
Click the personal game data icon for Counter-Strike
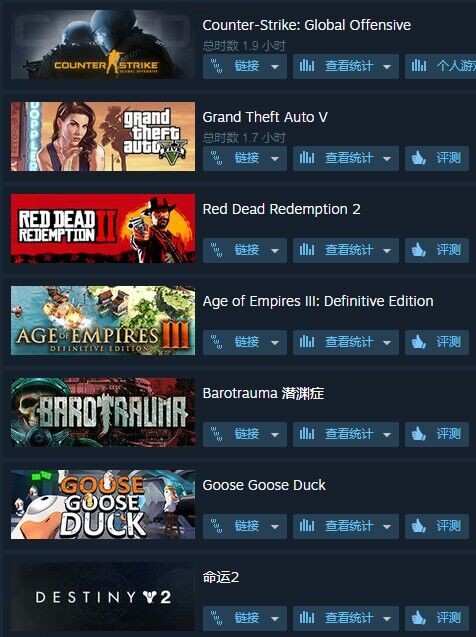pyautogui.click(x=419, y=66)
